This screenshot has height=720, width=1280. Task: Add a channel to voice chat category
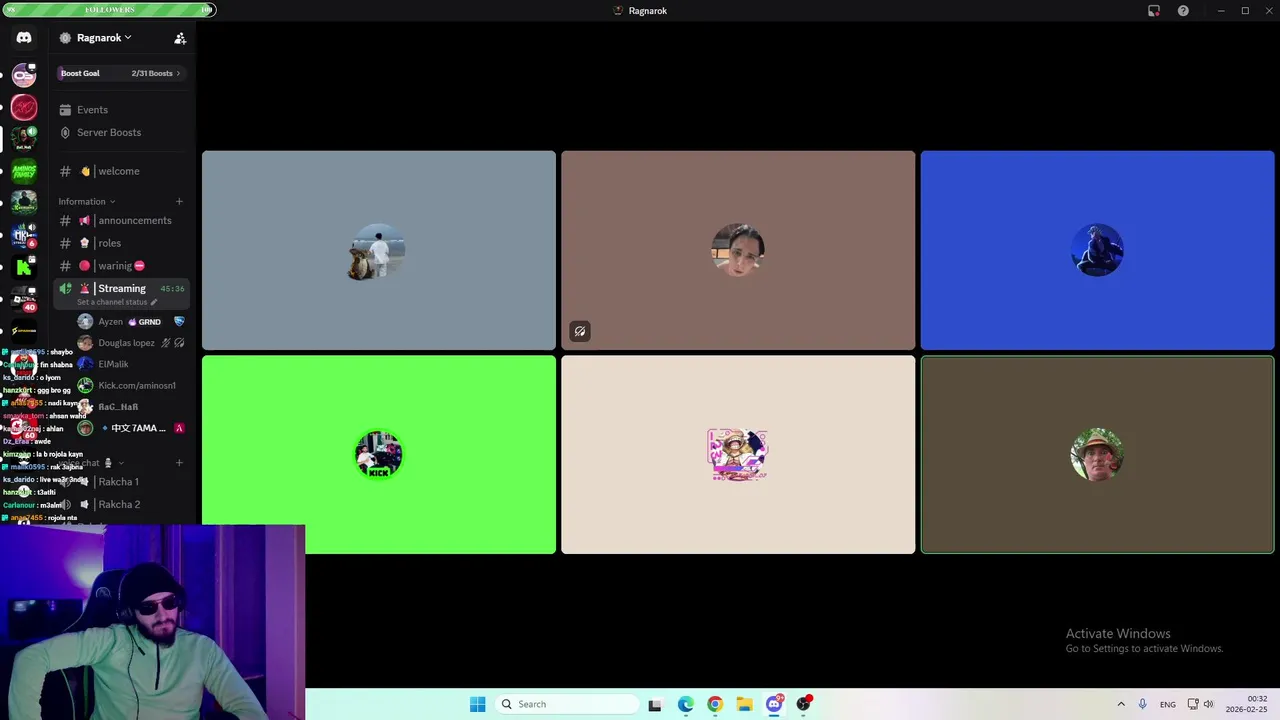pyautogui.click(x=179, y=462)
